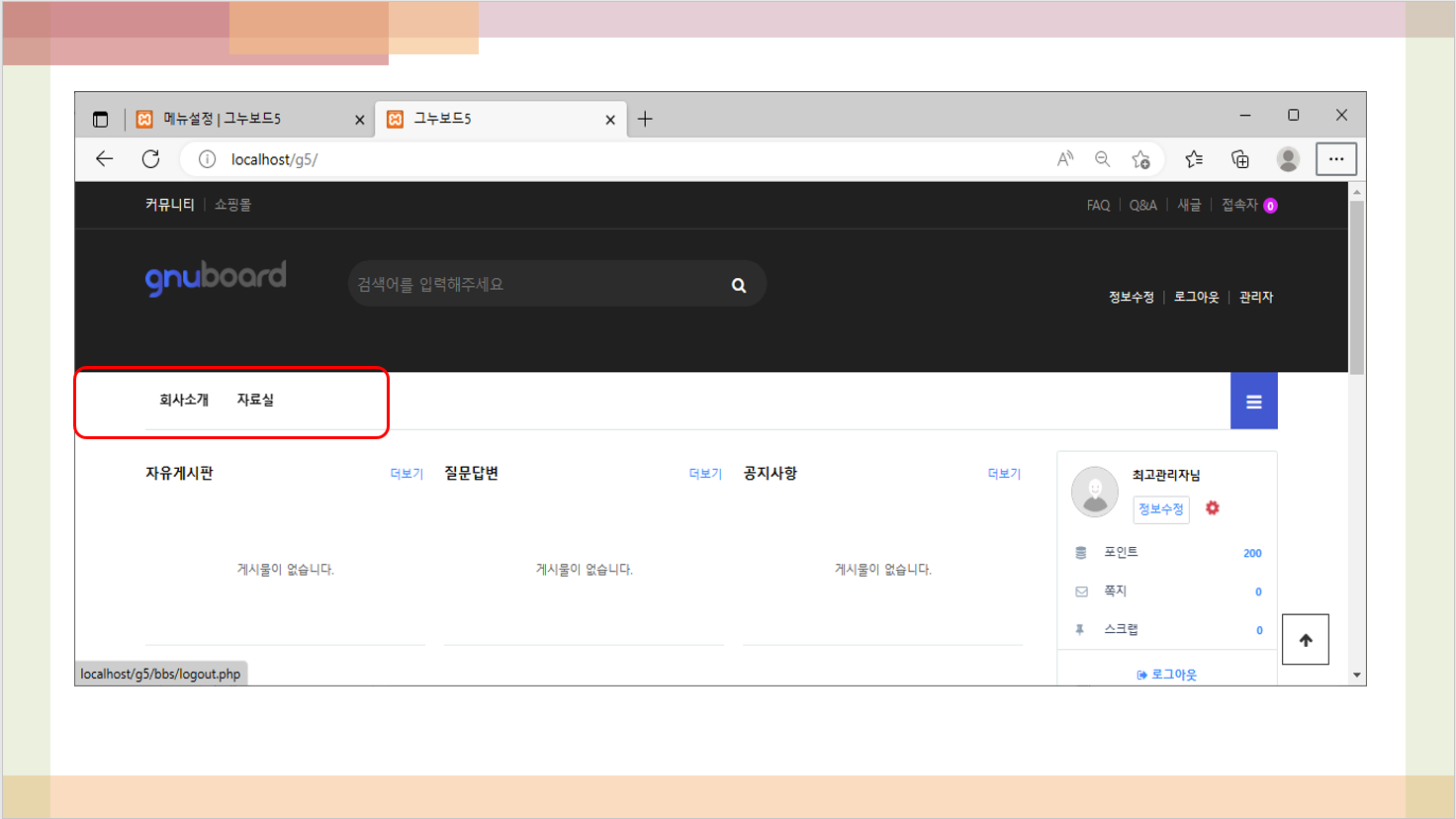Click the 정보수정 button in profile box
This screenshot has height=819, width=1456.
pos(1161,508)
